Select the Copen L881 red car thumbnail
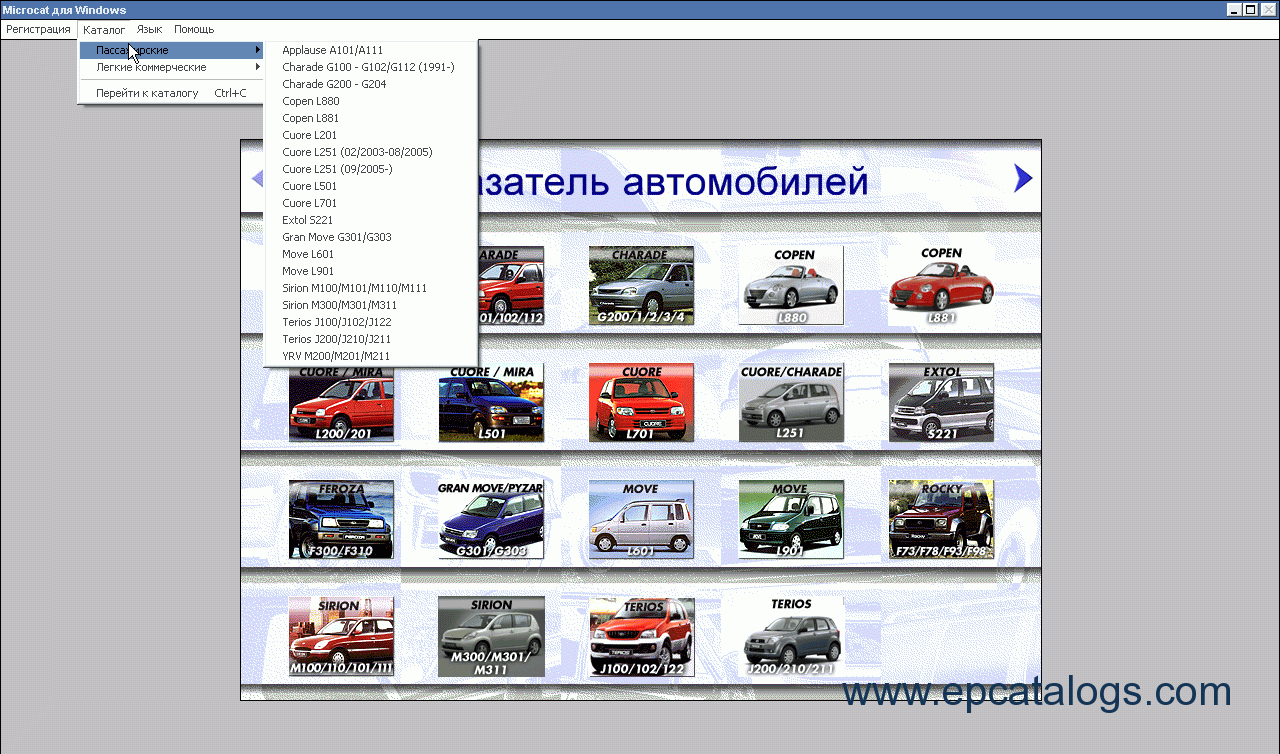1280x754 pixels. (x=941, y=286)
